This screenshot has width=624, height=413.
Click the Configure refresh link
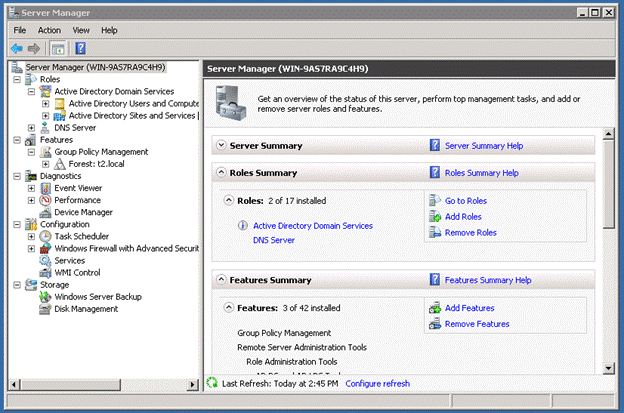tap(377, 384)
